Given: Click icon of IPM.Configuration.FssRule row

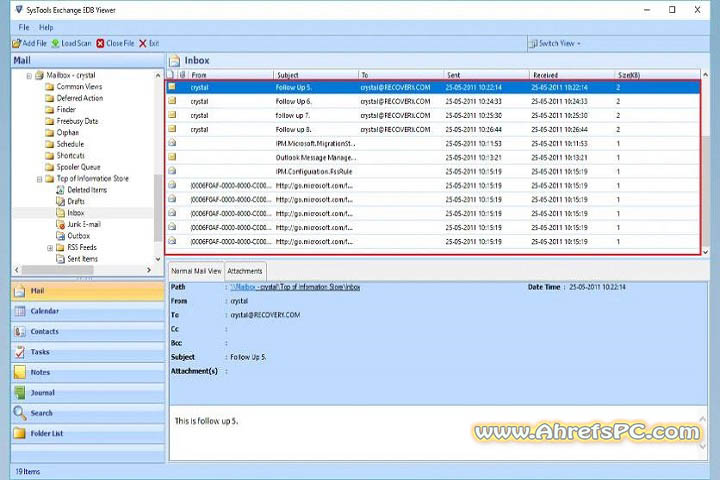Looking at the screenshot, I should pos(172,171).
